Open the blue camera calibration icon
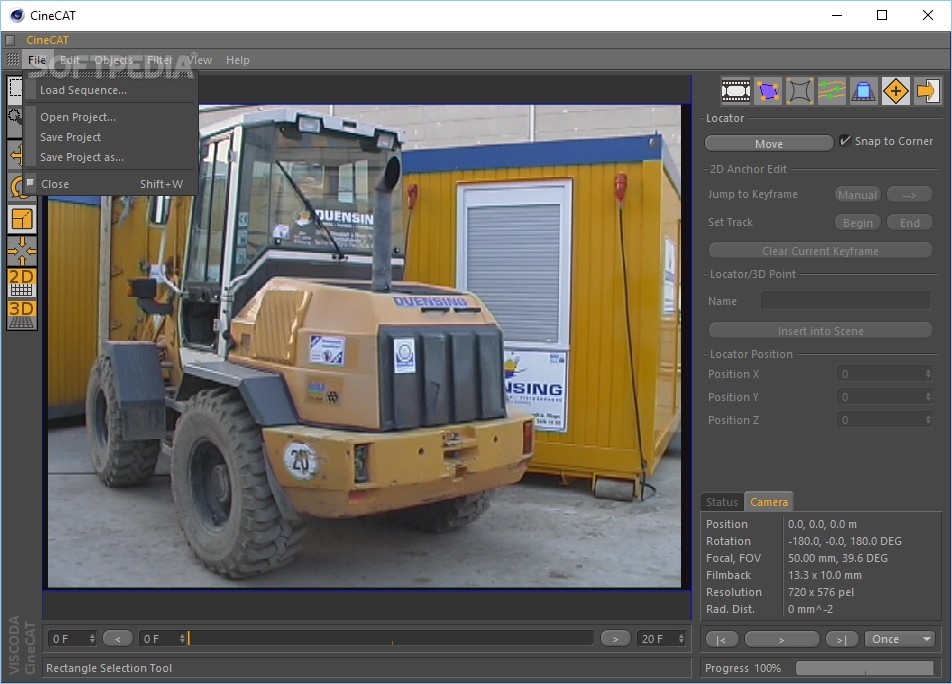 tap(863, 92)
